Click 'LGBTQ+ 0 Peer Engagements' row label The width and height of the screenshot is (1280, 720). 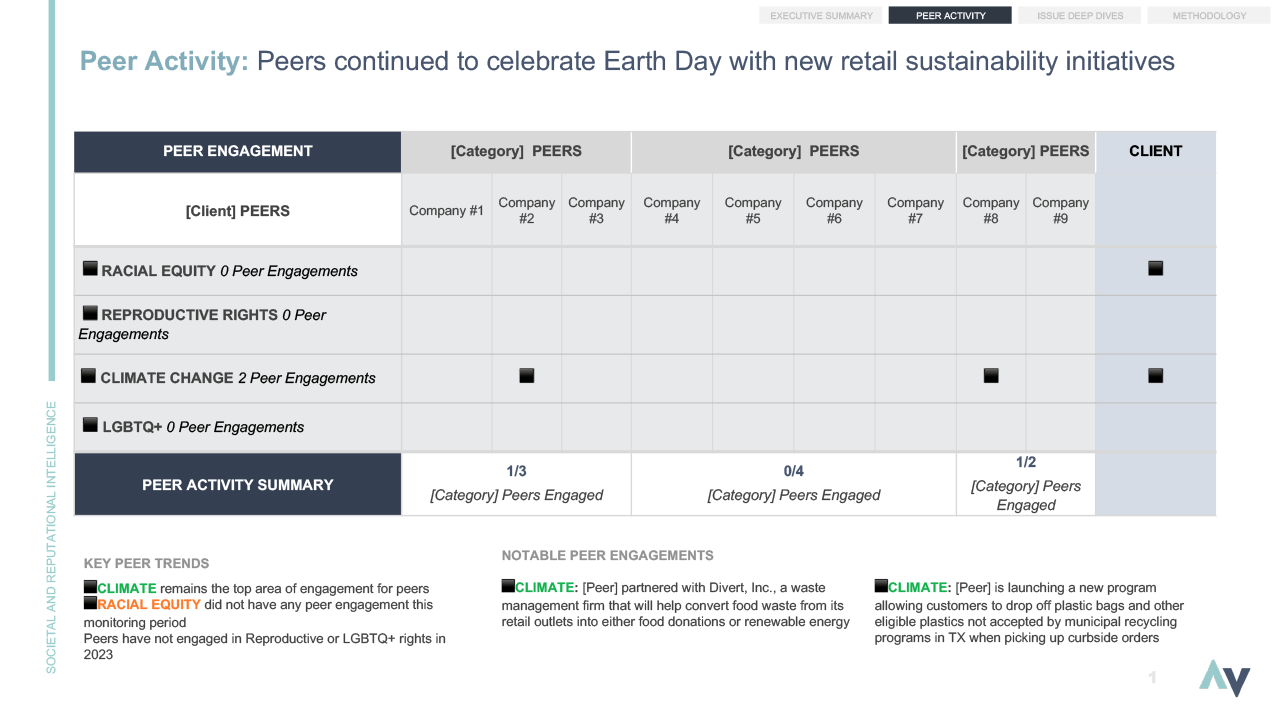pyautogui.click(x=203, y=427)
